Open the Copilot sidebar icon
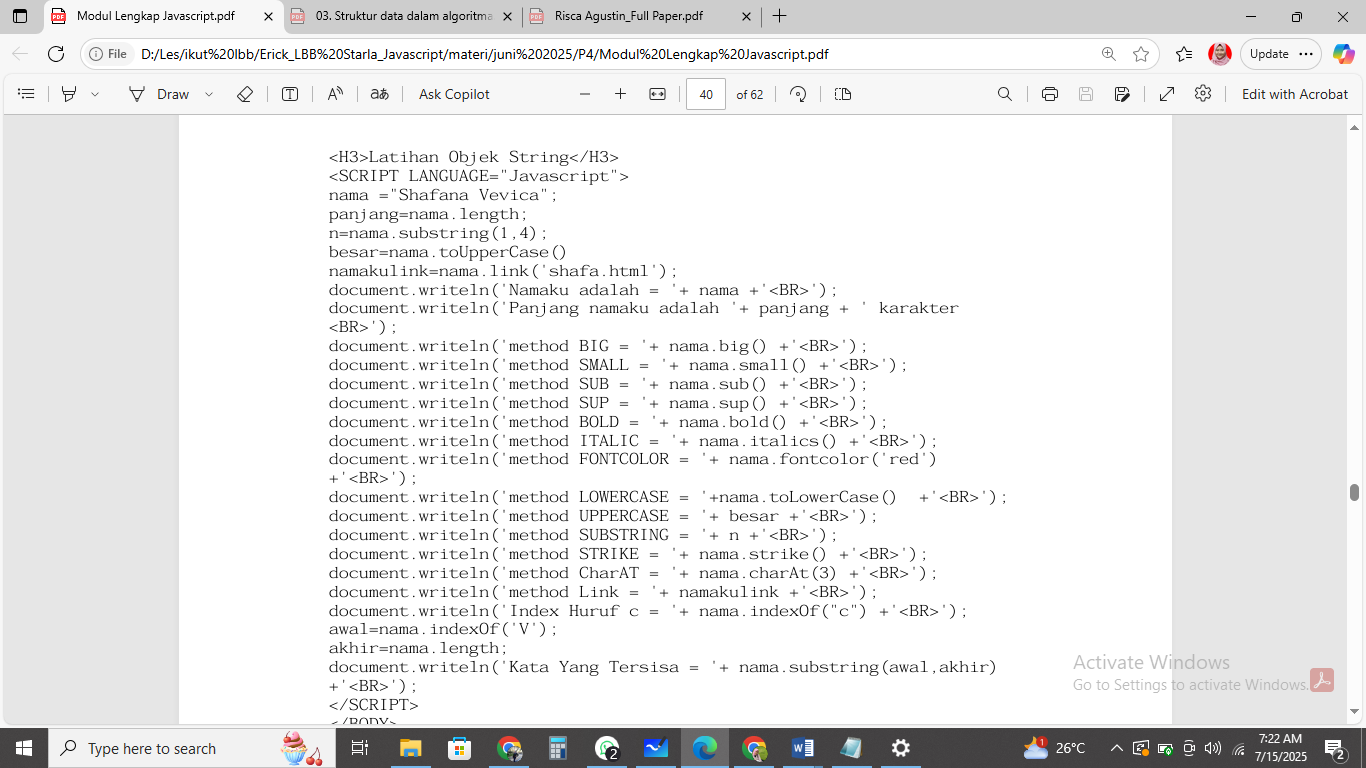Viewport: 1366px width, 768px height. tap(1342, 54)
